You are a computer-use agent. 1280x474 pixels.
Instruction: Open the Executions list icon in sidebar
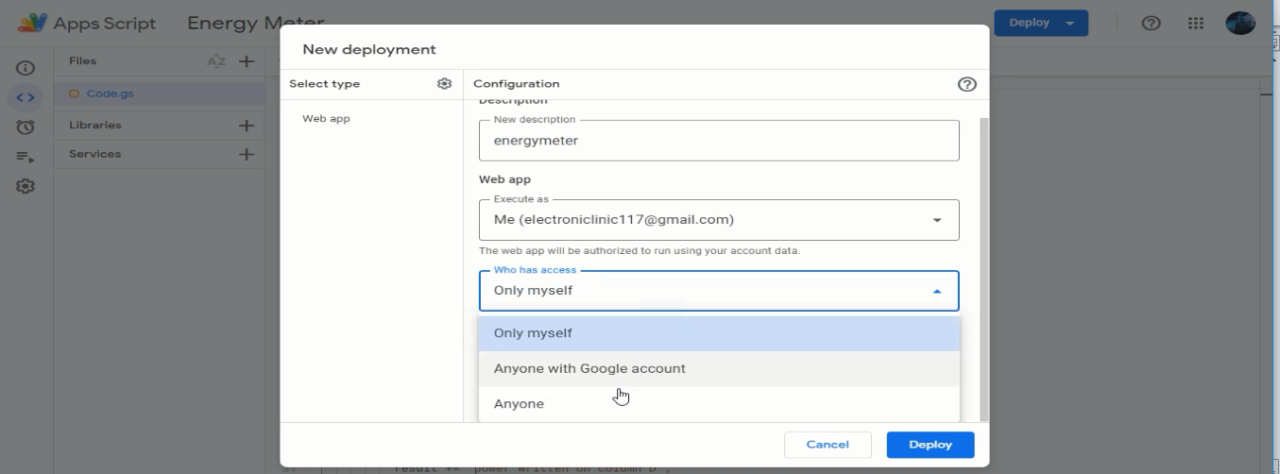(x=26, y=157)
